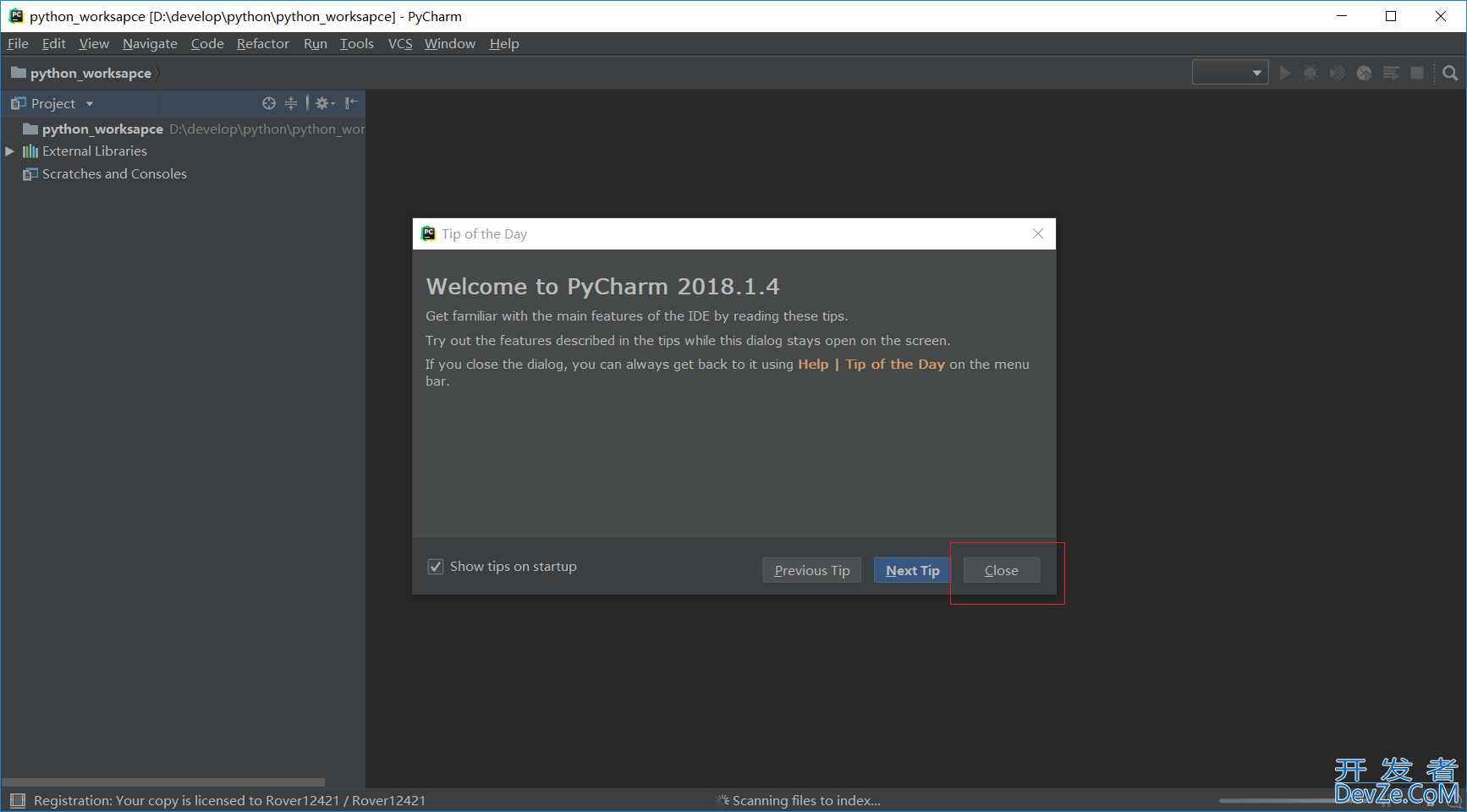Click the Next Tip button

pyautogui.click(x=912, y=570)
